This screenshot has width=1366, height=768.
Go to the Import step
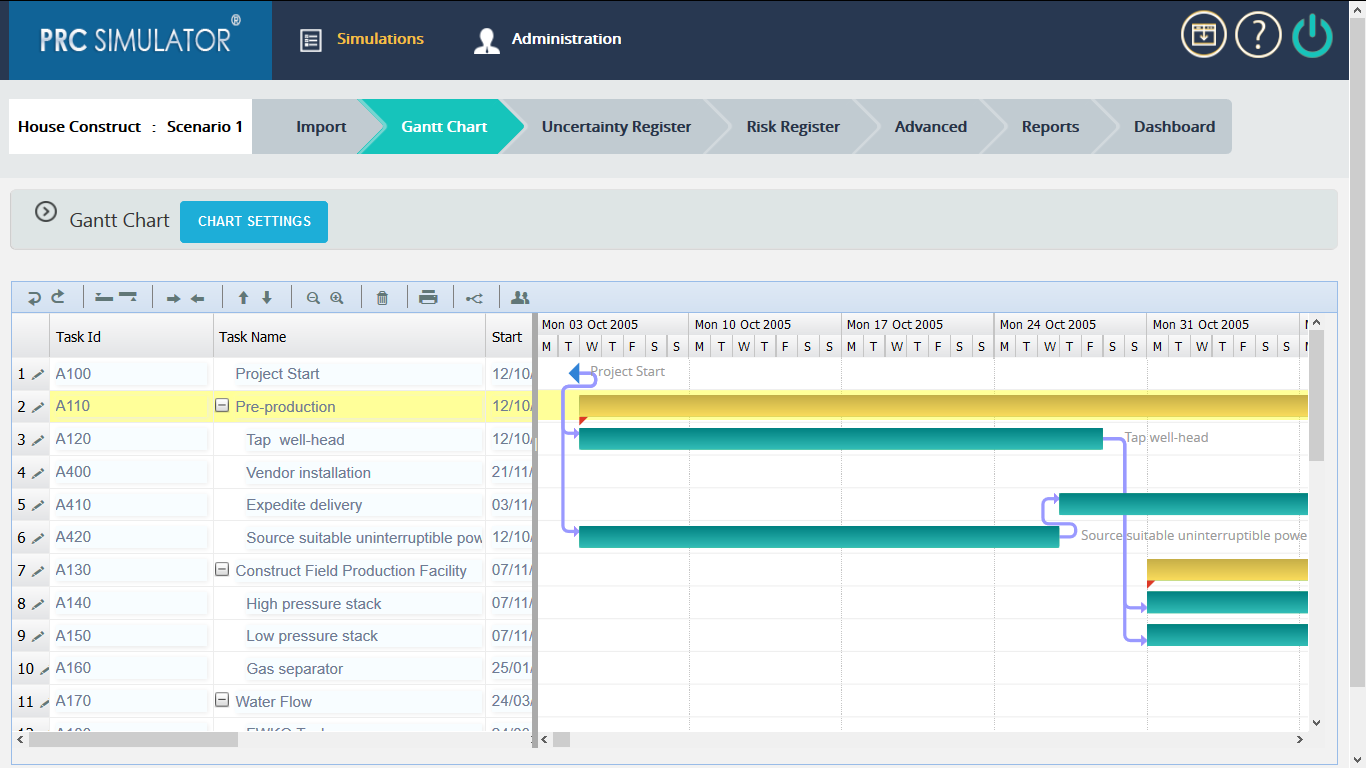click(x=321, y=127)
